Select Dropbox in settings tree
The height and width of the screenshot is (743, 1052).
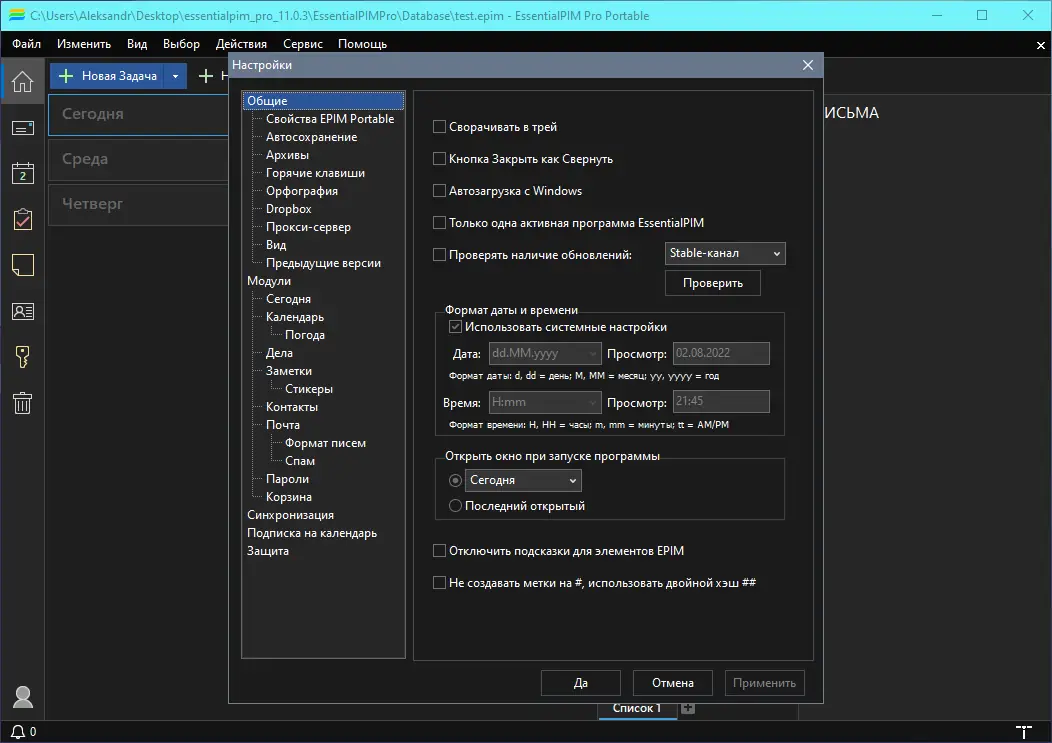[x=288, y=209]
